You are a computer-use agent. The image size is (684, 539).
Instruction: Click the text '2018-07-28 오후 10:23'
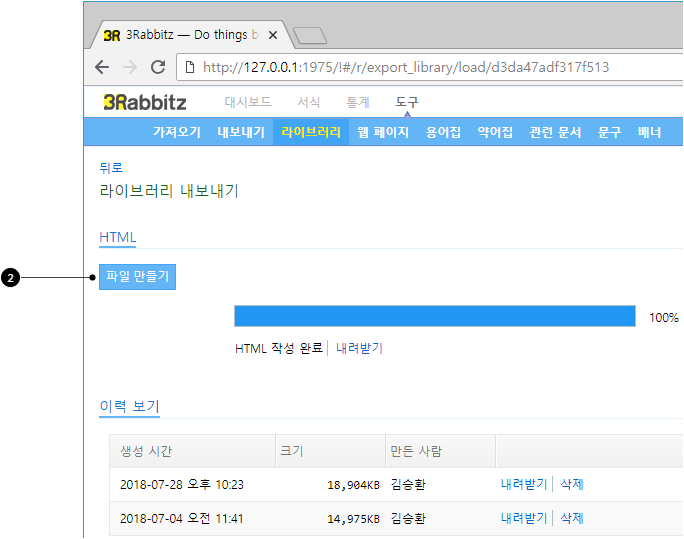click(x=182, y=484)
